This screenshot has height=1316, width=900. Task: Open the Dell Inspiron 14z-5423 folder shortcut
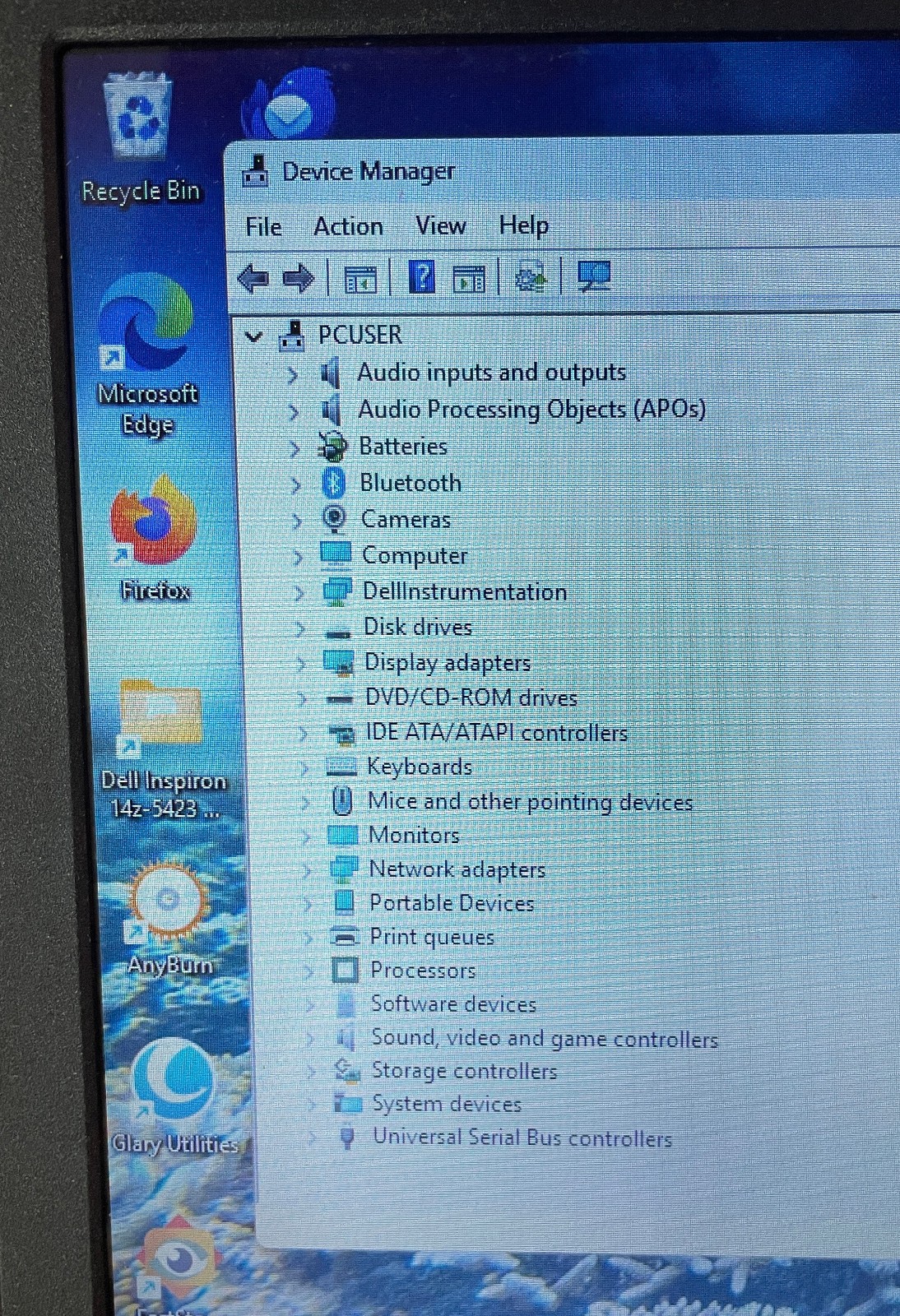[162, 748]
